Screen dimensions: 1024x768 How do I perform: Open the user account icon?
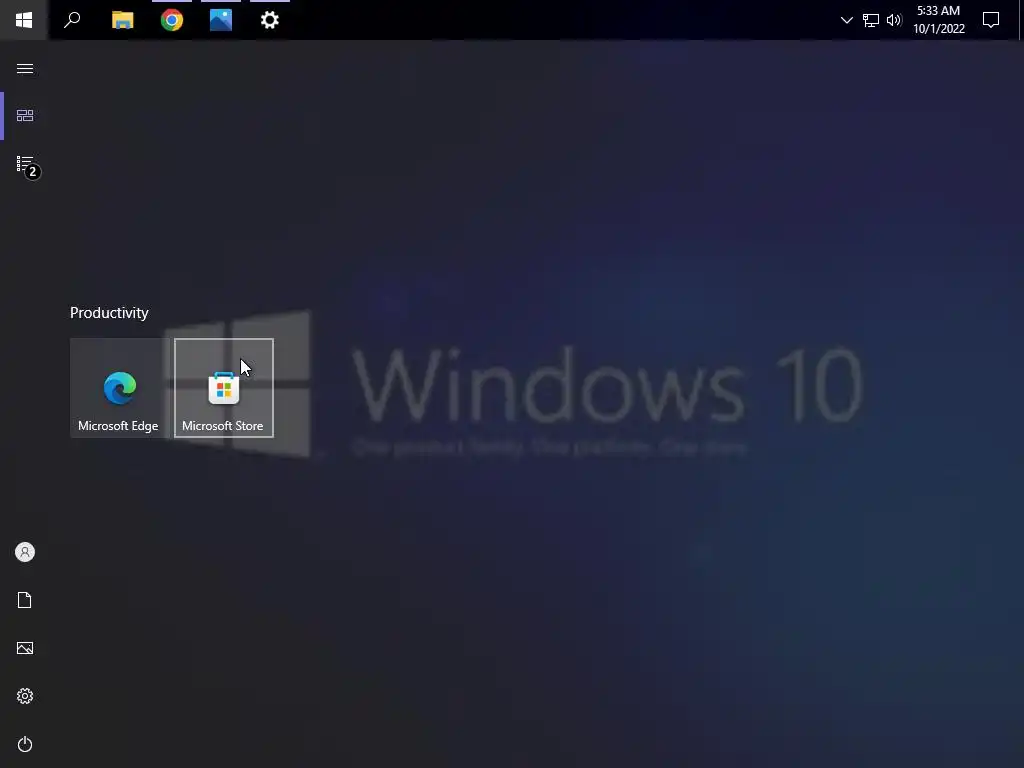pyautogui.click(x=25, y=552)
